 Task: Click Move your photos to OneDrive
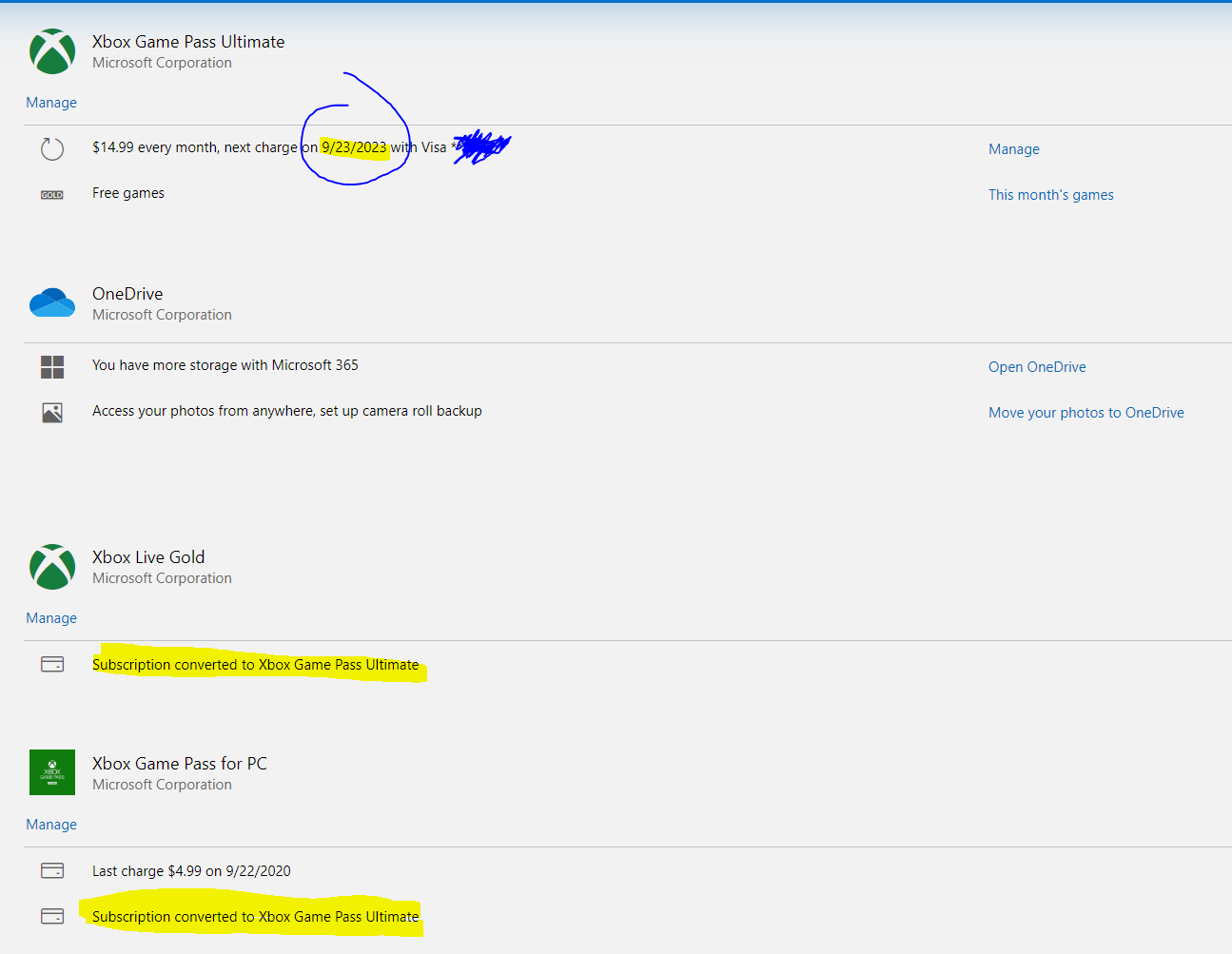click(x=1085, y=413)
